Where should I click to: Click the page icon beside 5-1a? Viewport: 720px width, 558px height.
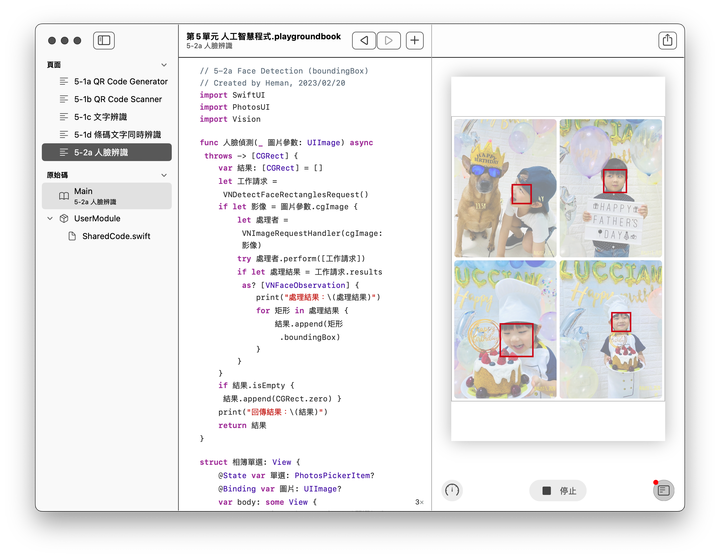64,81
